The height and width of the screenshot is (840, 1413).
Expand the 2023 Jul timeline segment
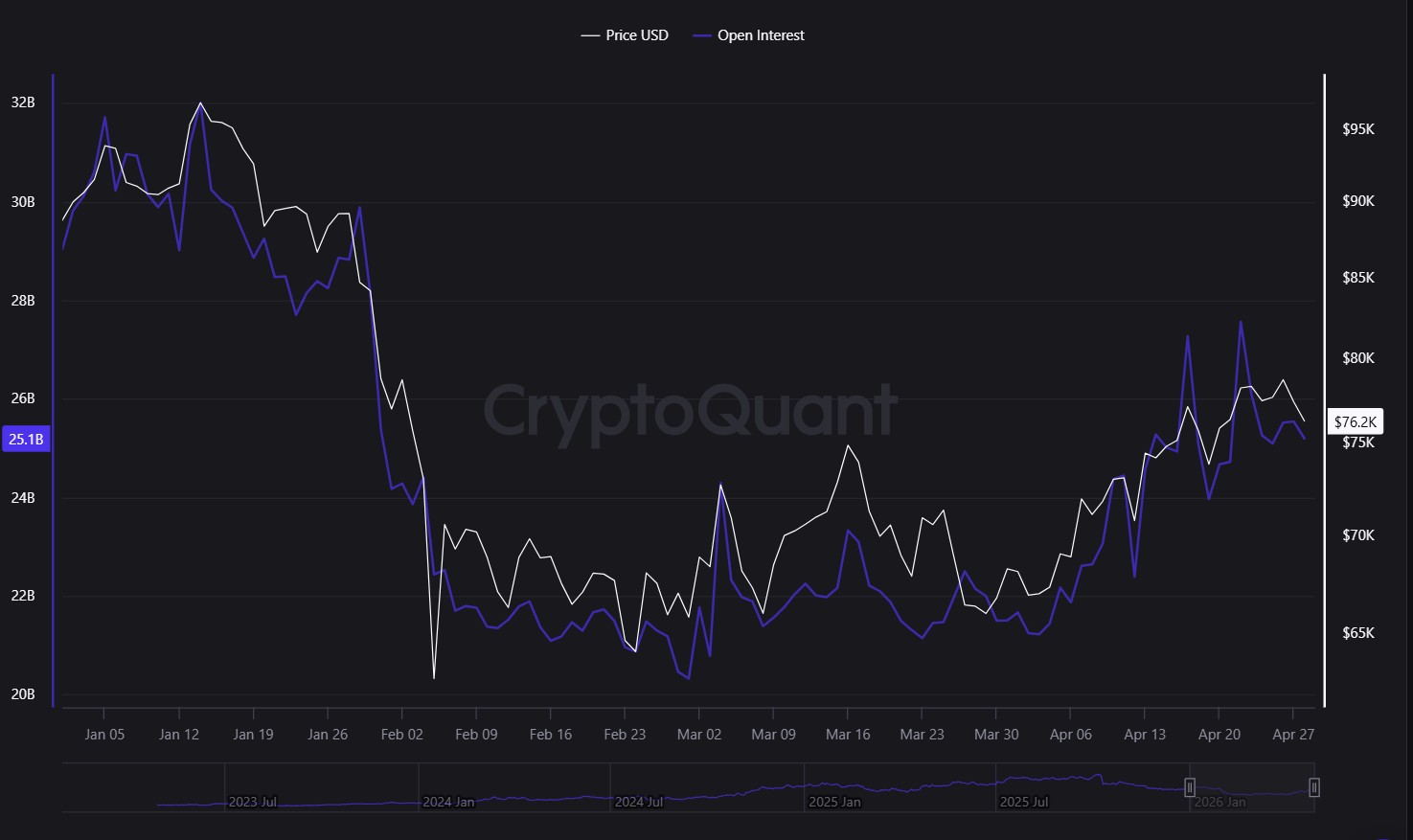click(x=252, y=802)
